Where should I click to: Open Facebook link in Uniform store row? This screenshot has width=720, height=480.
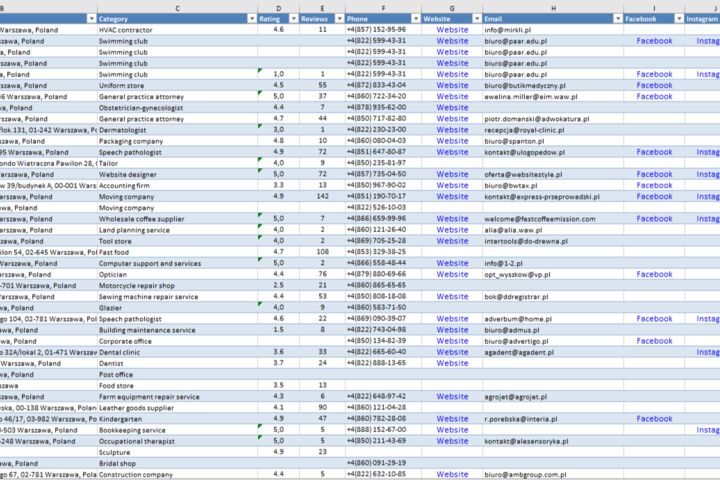pyautogui.click(x=654, y=85)
